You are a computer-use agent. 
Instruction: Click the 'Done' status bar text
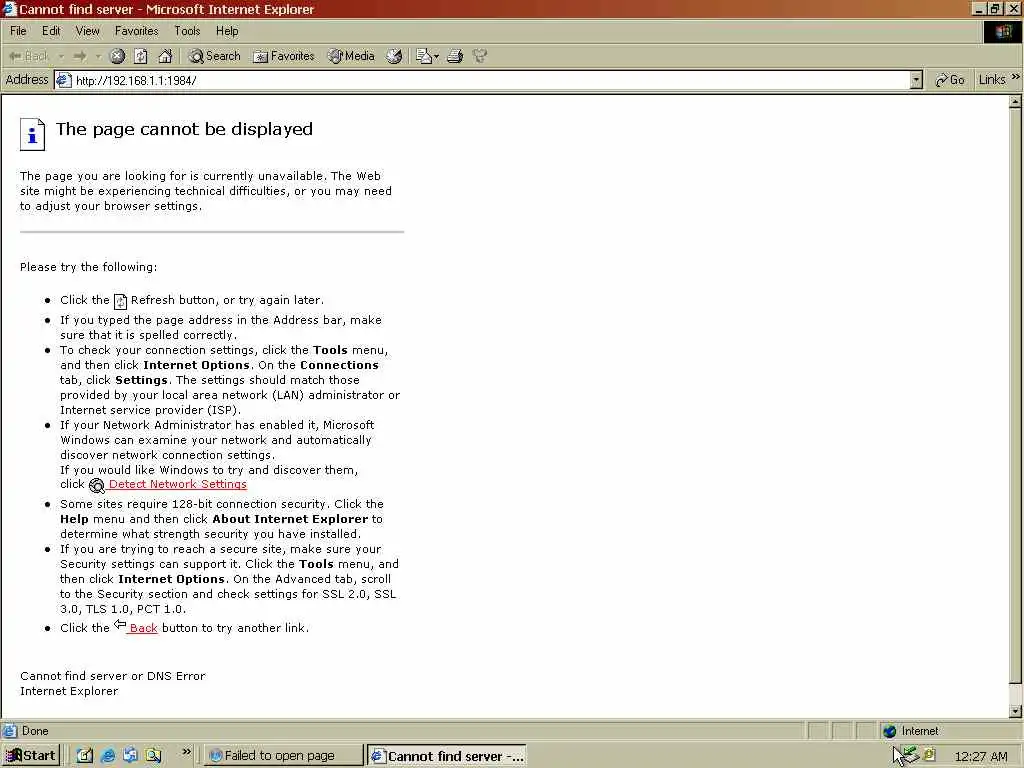point(35,731)
